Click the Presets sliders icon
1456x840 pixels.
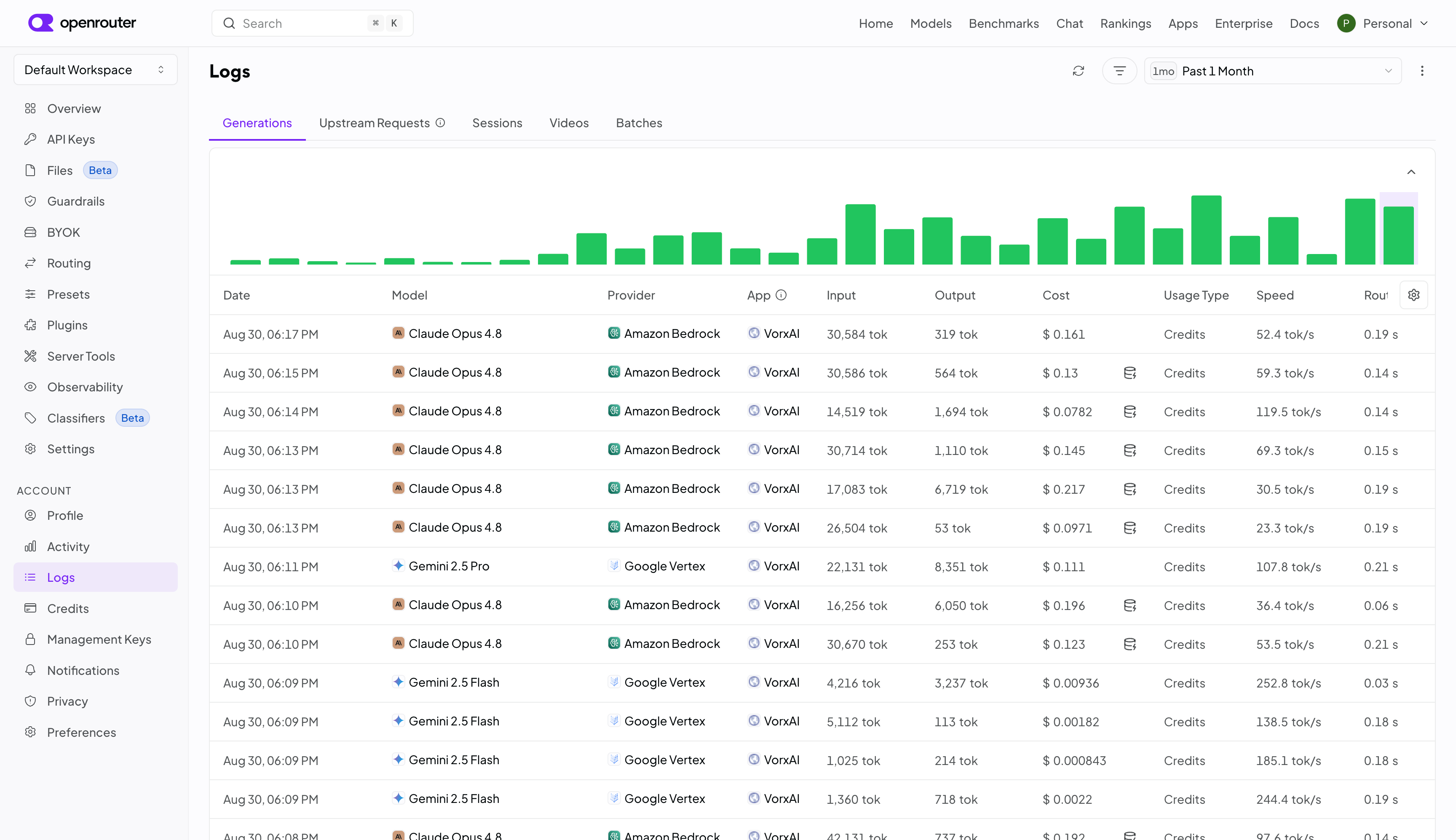tap(31, 294)
